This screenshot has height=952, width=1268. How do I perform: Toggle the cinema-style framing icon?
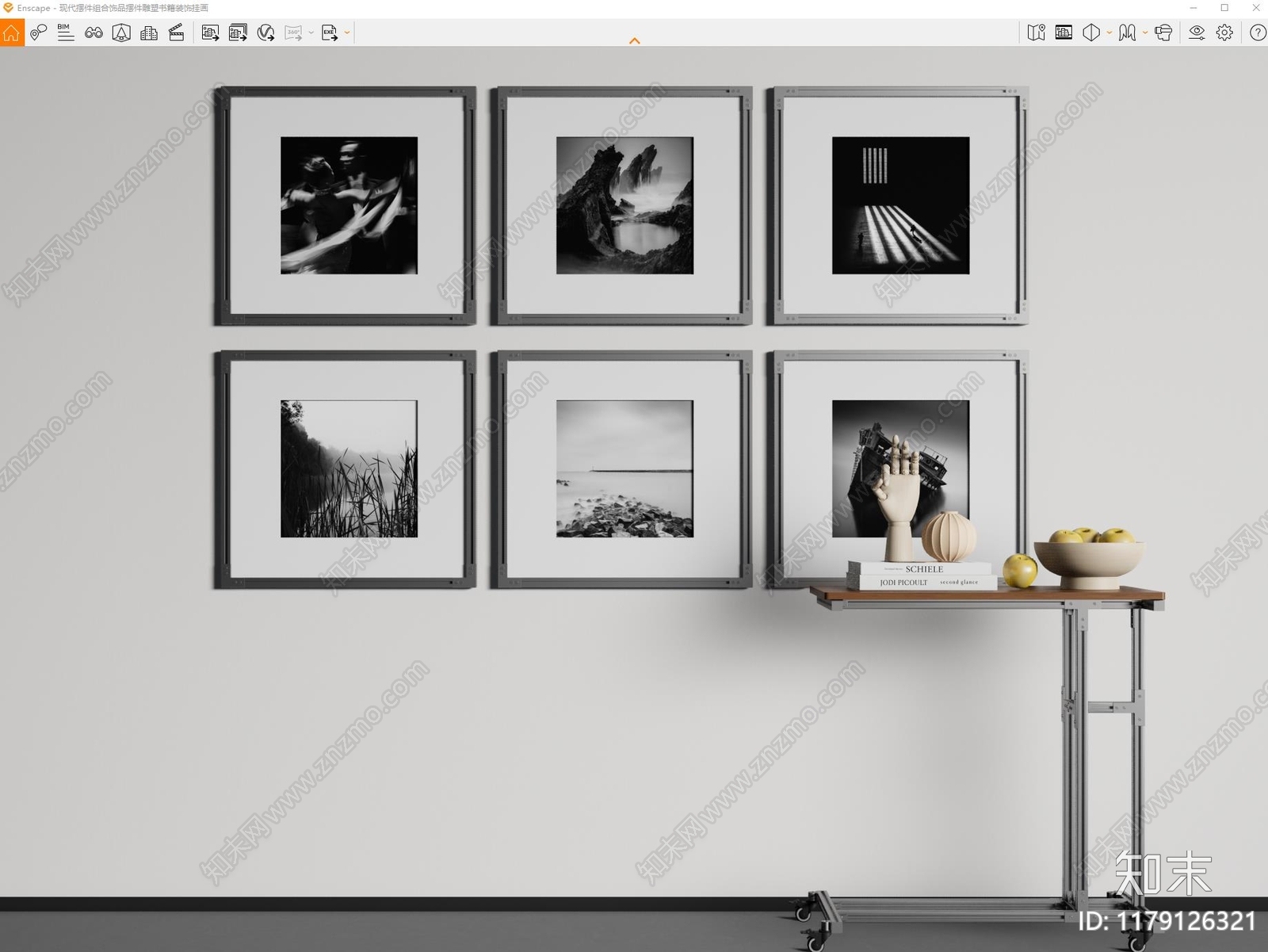pyautogui.click(x=1064, y=32)
